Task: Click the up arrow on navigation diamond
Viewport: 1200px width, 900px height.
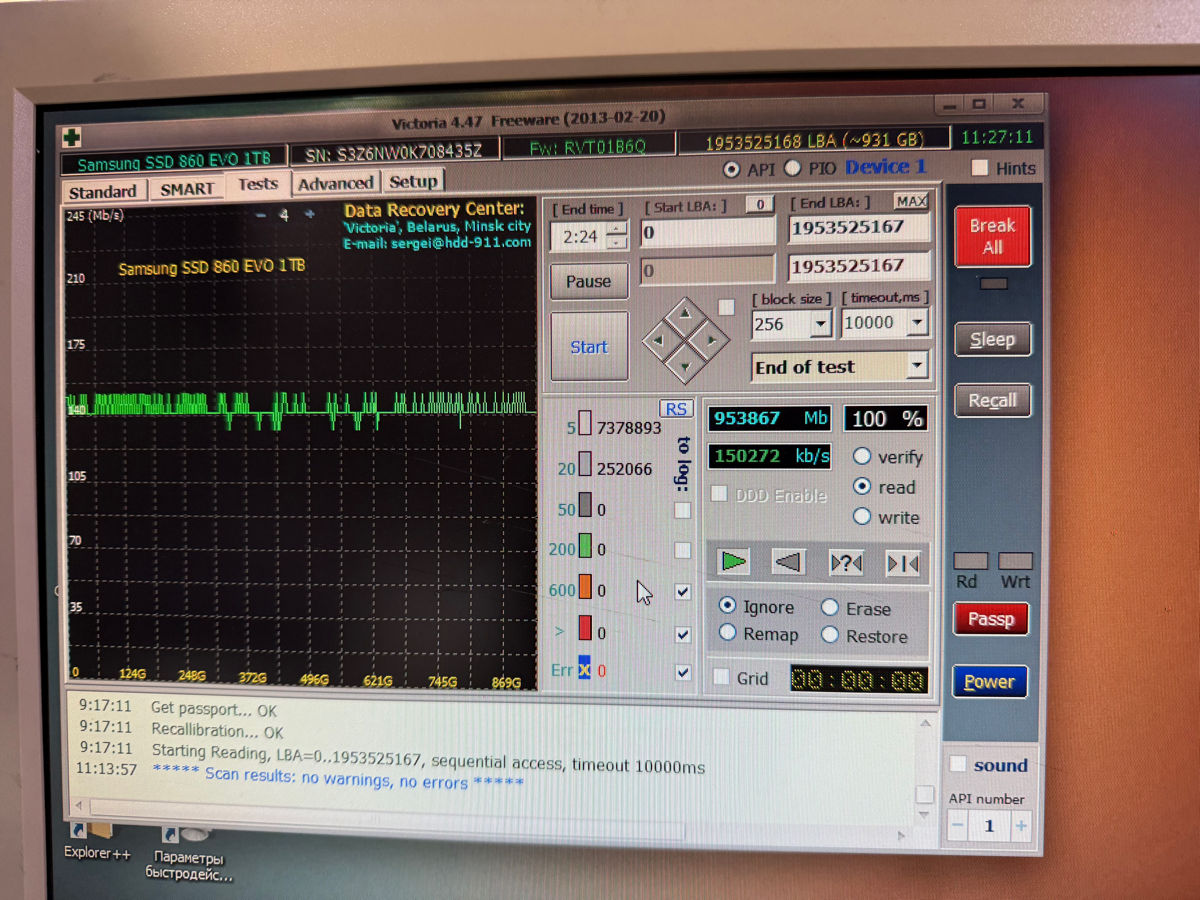Action: 685,316
